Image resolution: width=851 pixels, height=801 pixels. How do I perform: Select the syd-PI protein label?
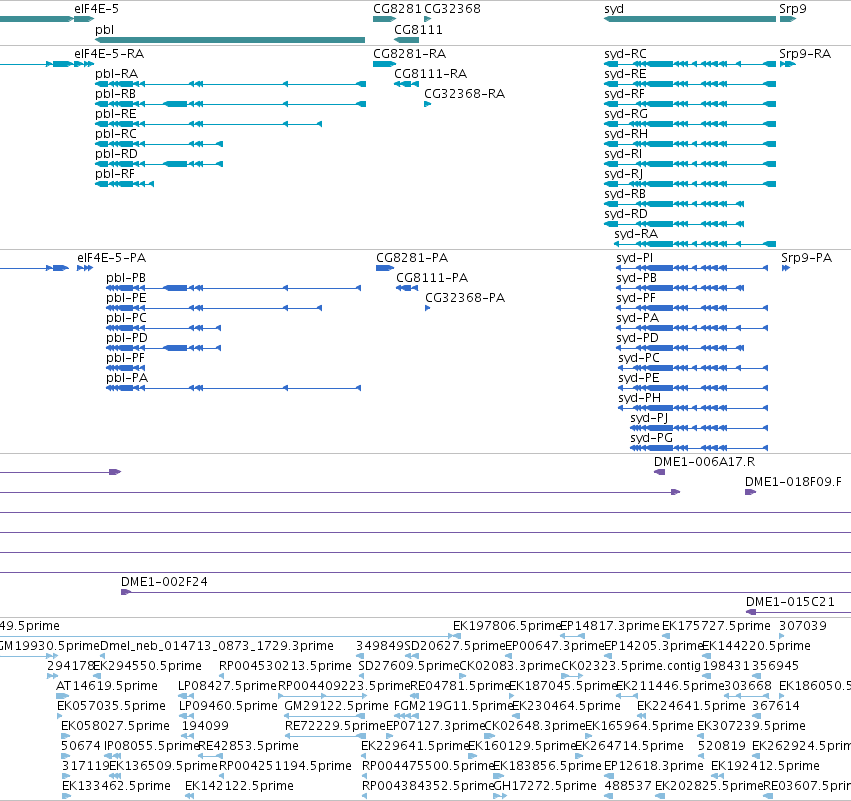click(634, 258)
